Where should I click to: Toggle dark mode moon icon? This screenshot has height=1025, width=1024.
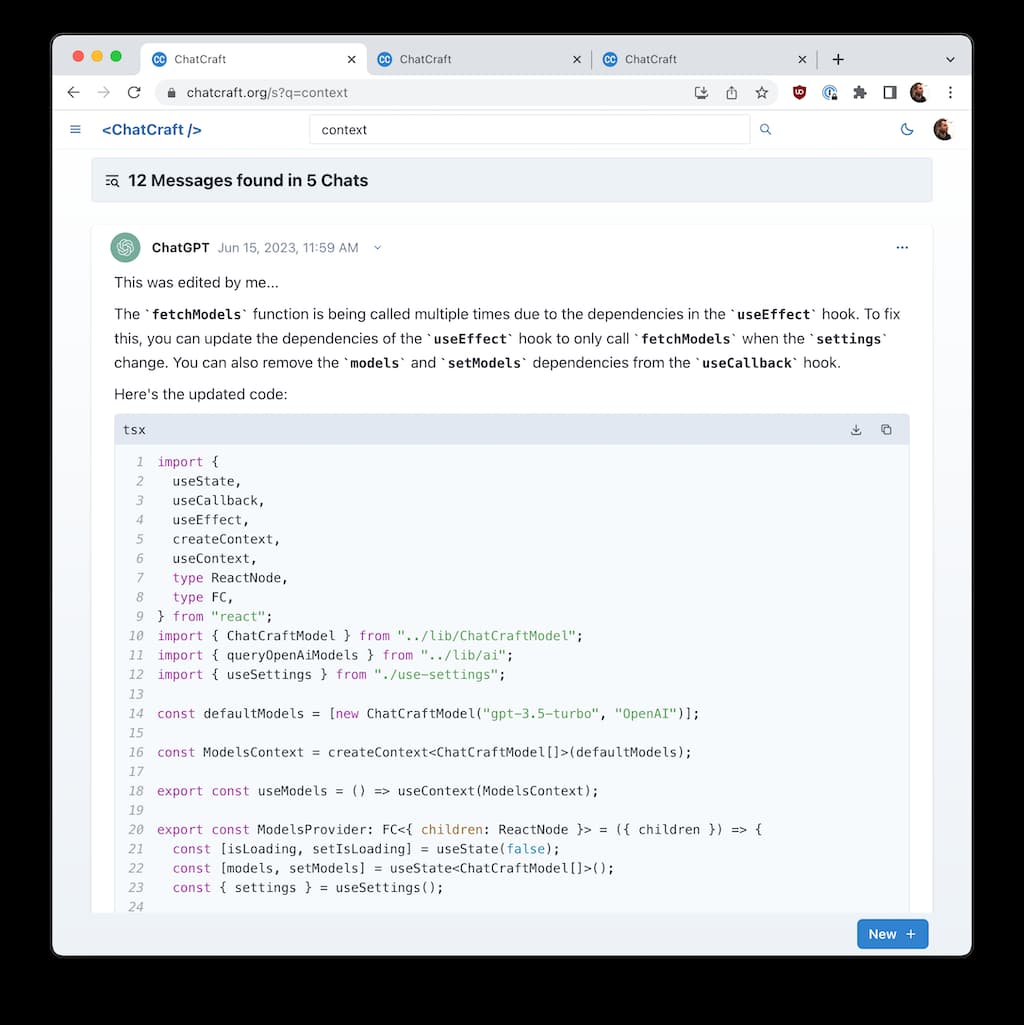coord(907,129)
